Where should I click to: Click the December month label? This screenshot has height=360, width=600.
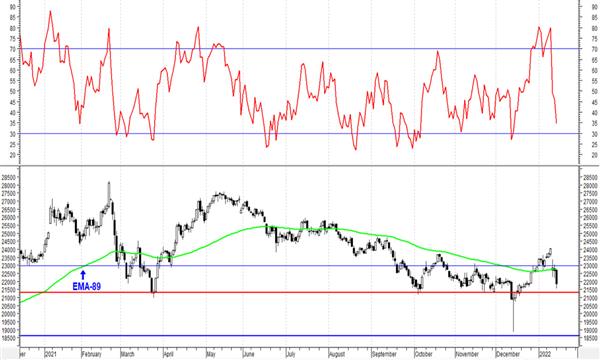(x=508, y=354)
